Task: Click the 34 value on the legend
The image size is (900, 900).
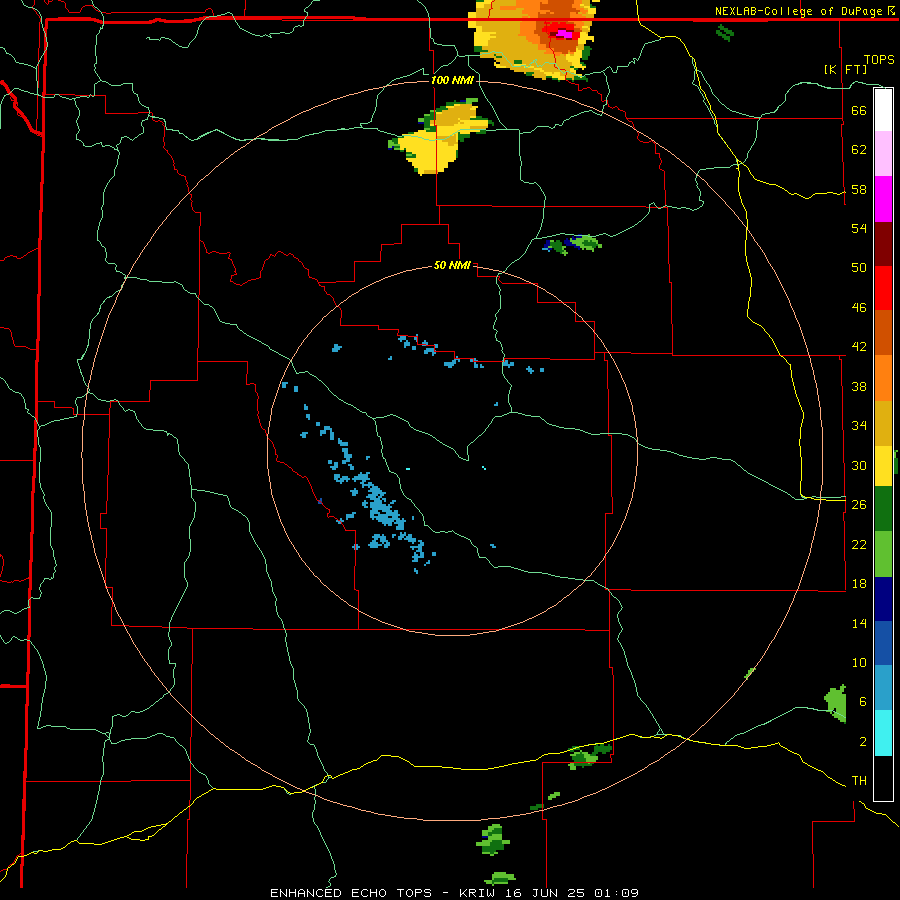Action: (x=859, y=426)
